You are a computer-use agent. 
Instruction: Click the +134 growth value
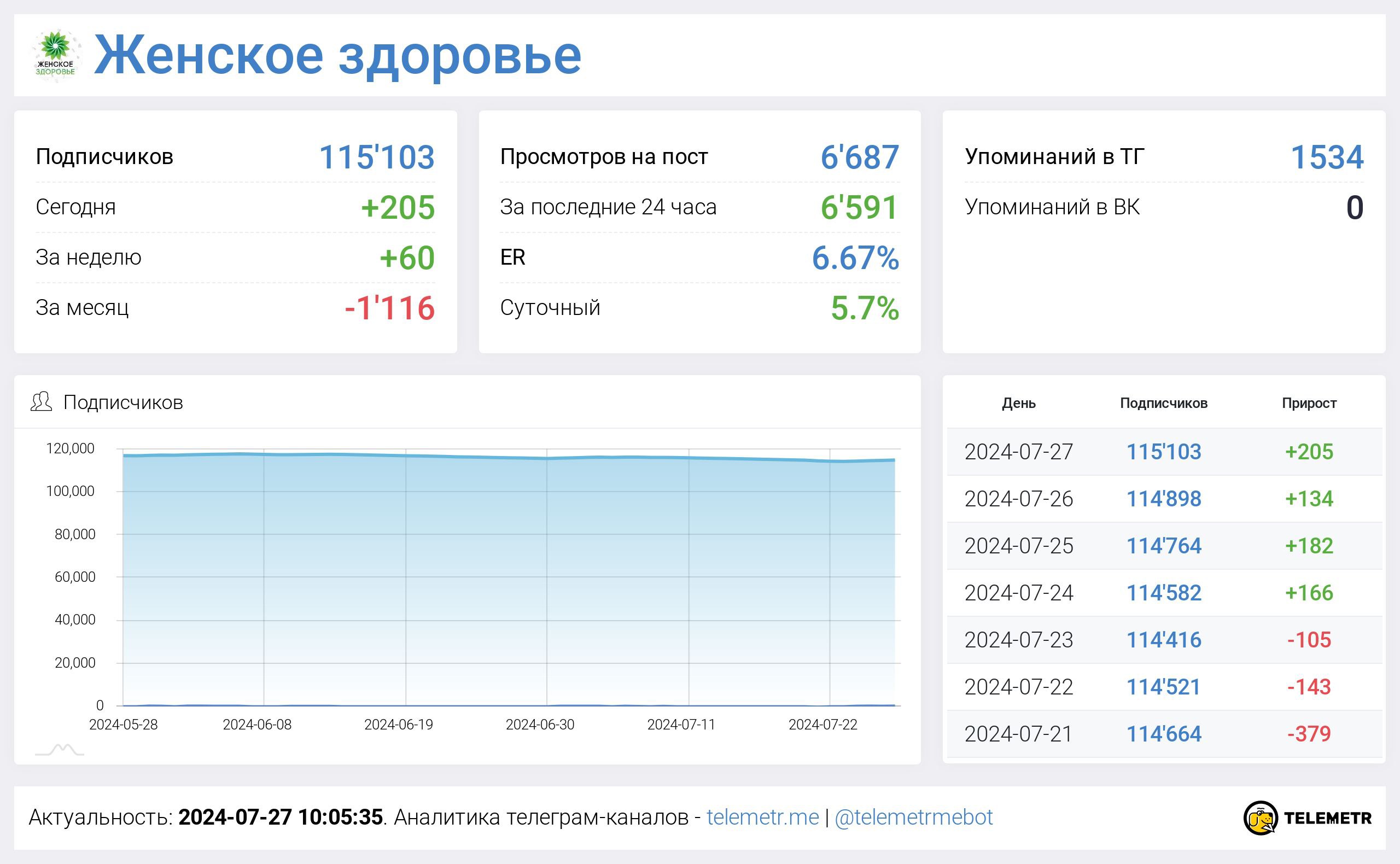pyautogui.click(x=1309, y=498)
